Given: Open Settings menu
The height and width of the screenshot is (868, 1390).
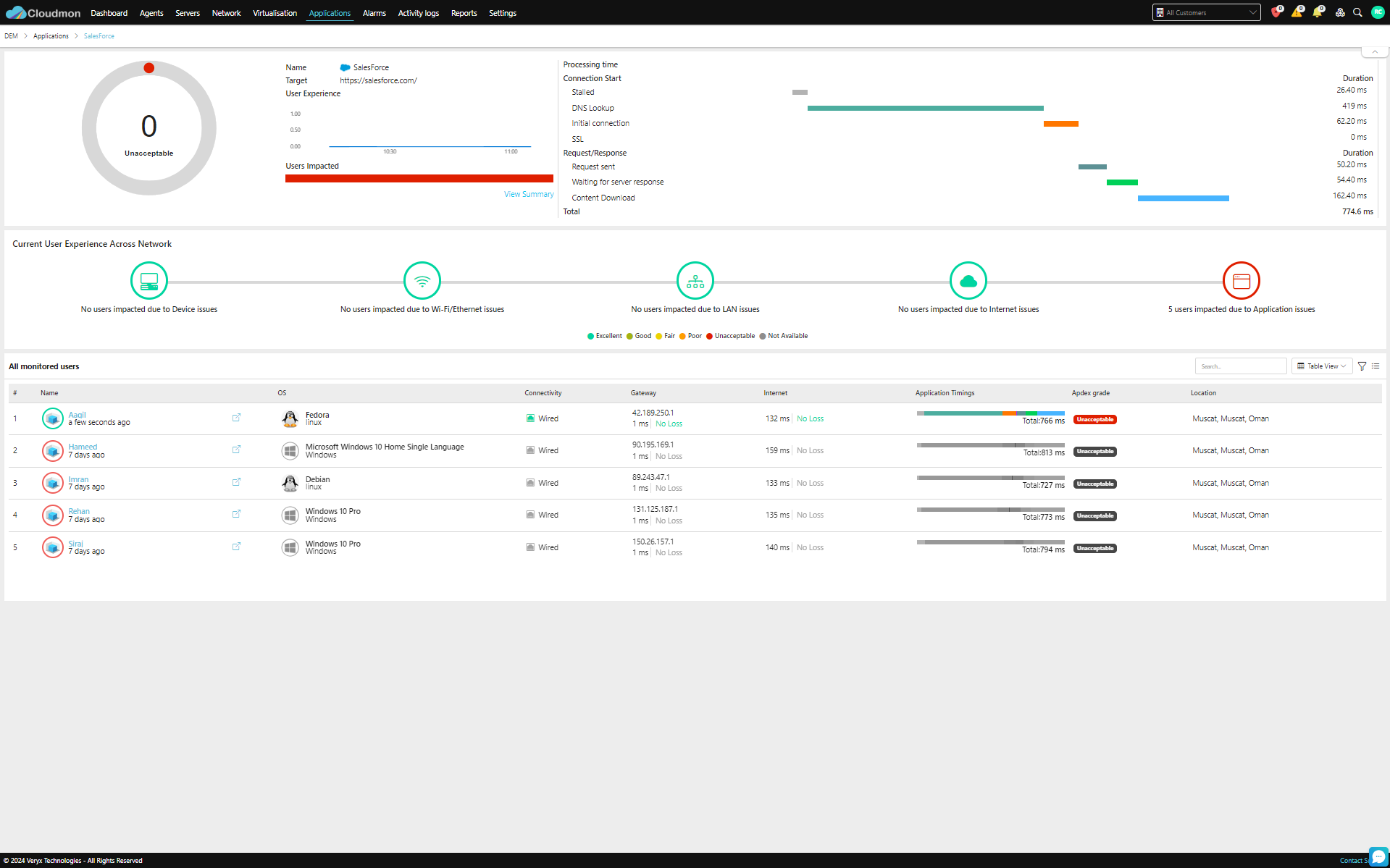Looking at the screenshot, I should [503, 13].
